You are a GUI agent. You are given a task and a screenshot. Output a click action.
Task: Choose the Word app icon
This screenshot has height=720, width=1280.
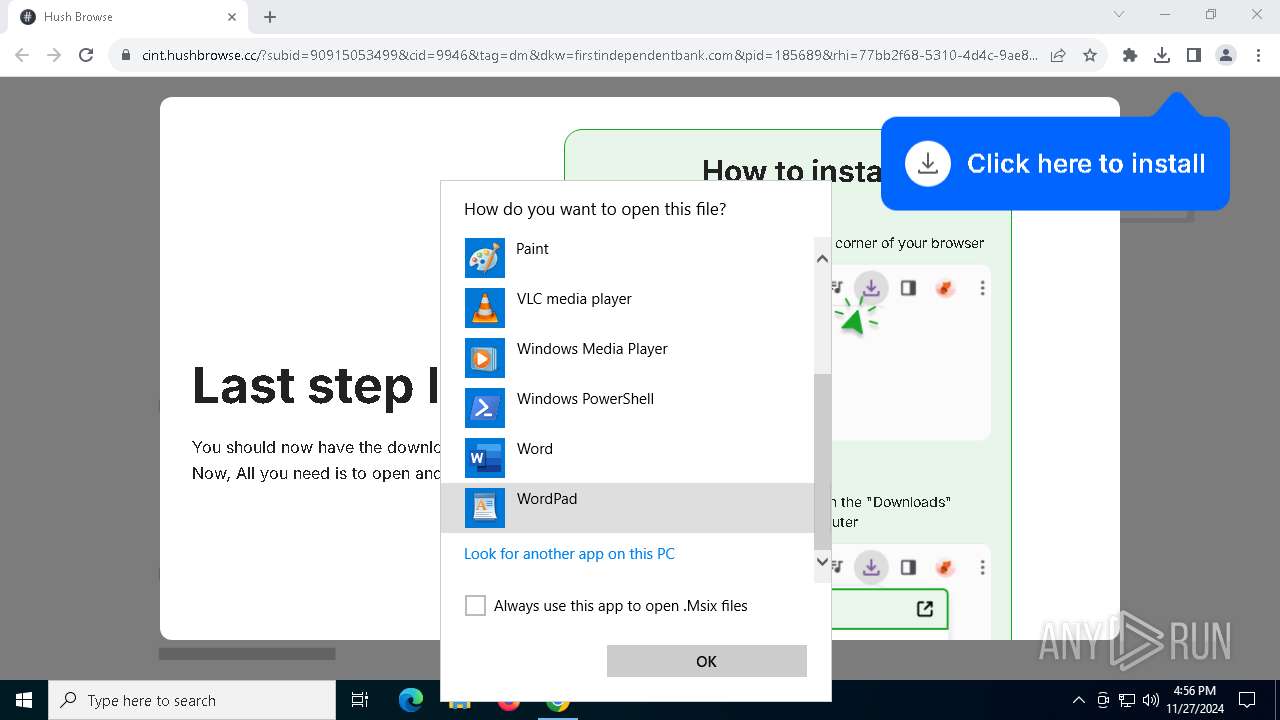click(x=485, y=458)
